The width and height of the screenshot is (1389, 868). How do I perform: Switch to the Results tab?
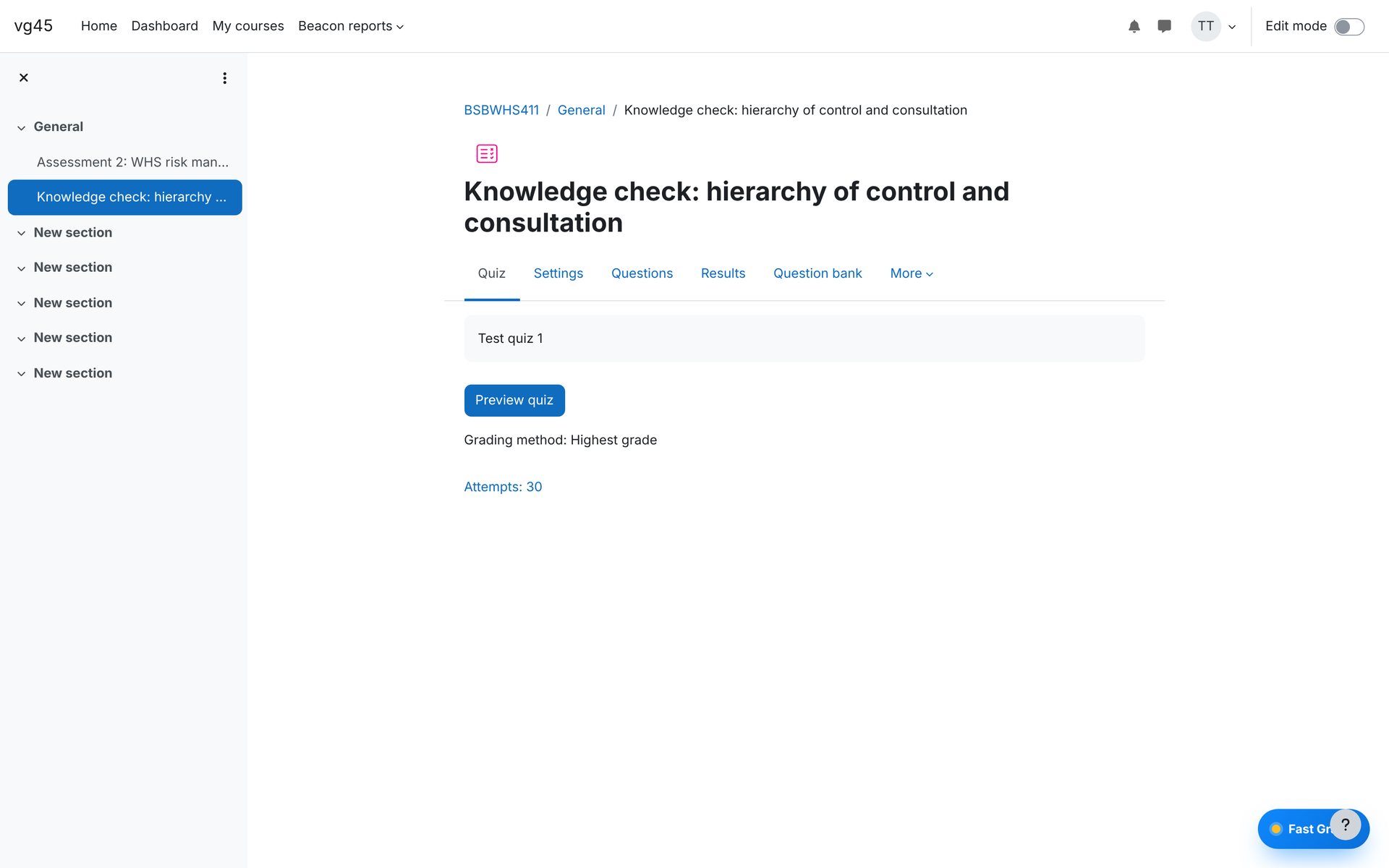click(723, 273)
